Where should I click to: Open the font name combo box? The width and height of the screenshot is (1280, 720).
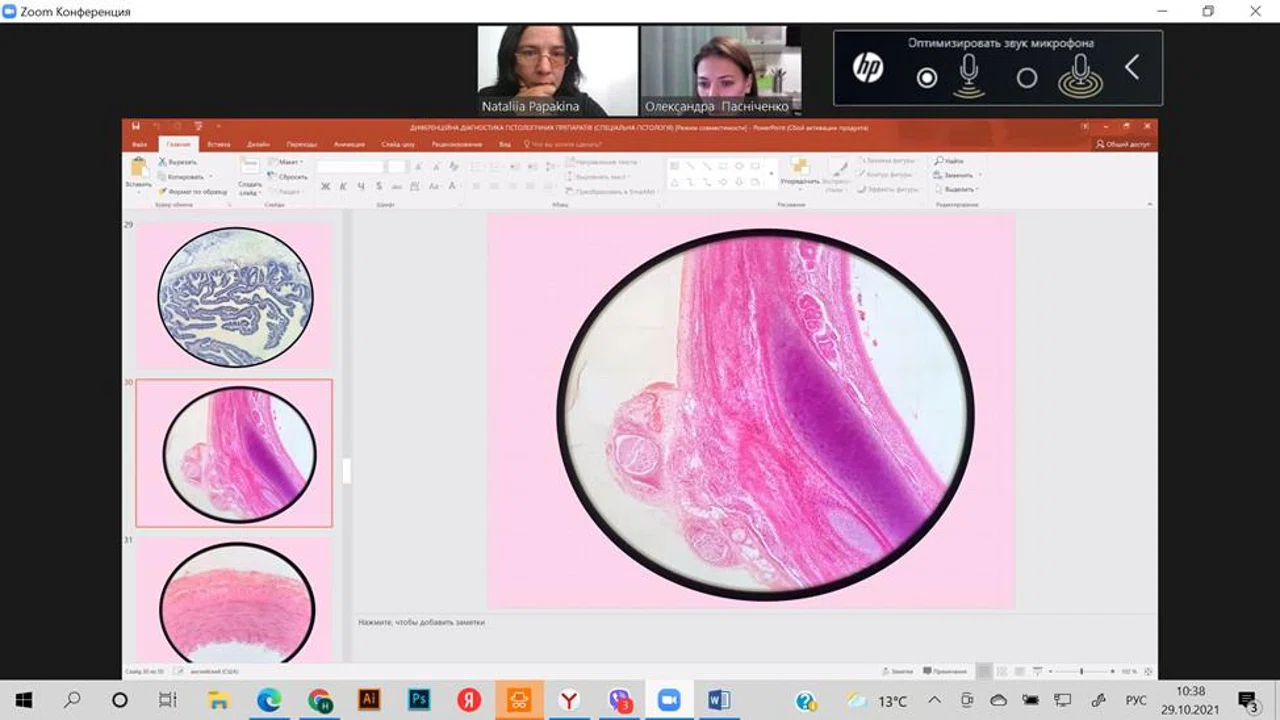tap(351, 167)
